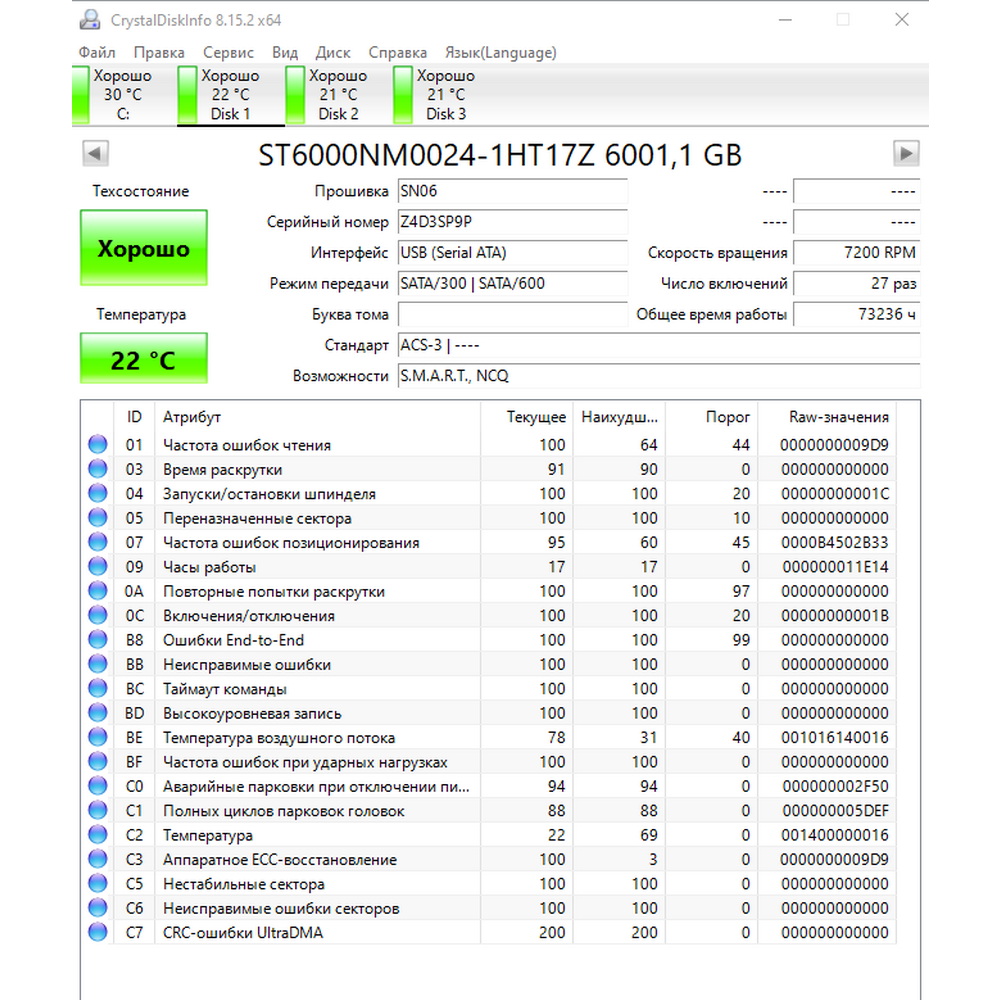The height and width of the screenshot is (1000, 1000).
Task: Click status orb for attribute 04 row
Action: pos(98,493)
